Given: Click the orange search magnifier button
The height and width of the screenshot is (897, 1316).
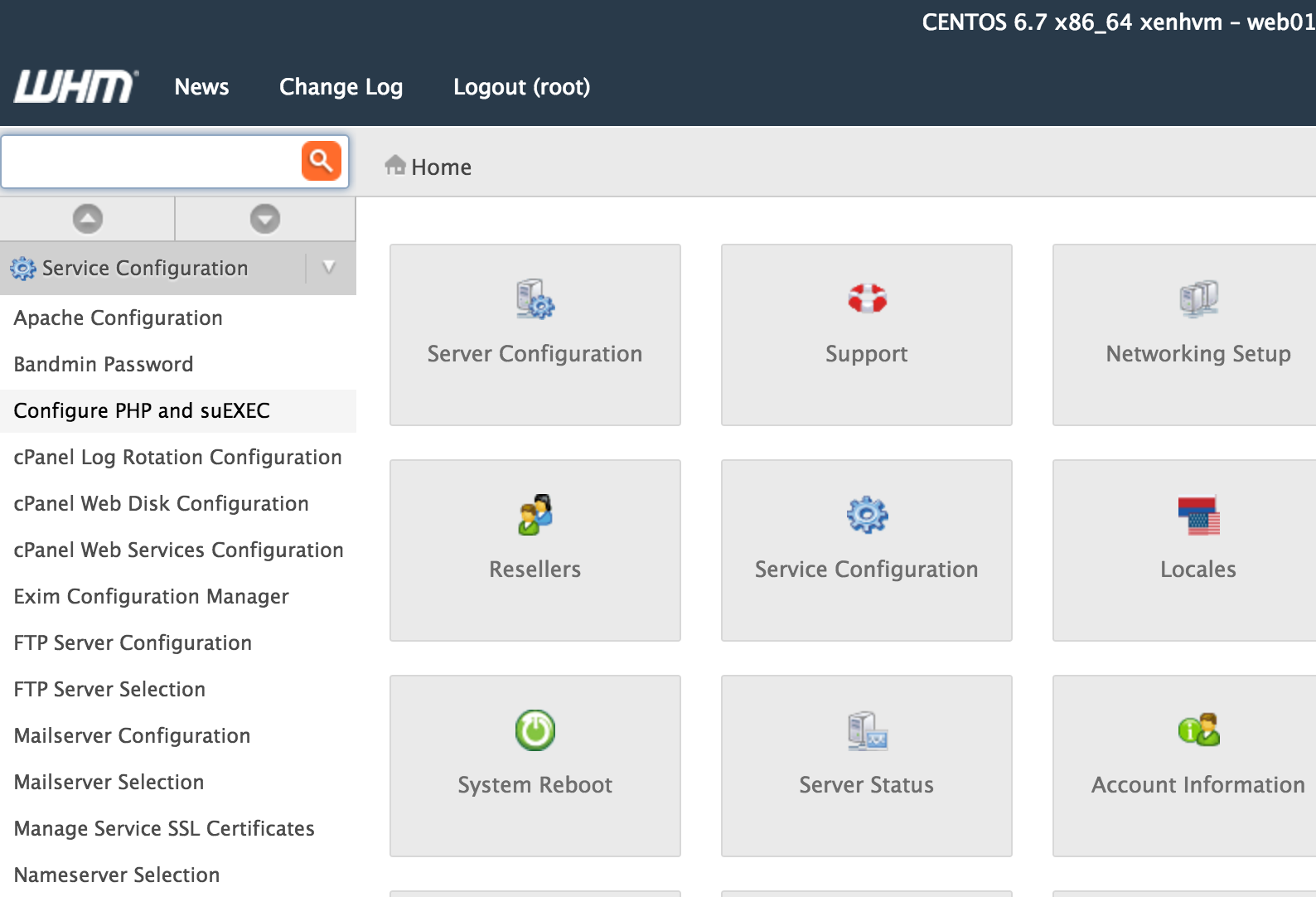Looking at the screenshot, I should click(x=322, y=161).
